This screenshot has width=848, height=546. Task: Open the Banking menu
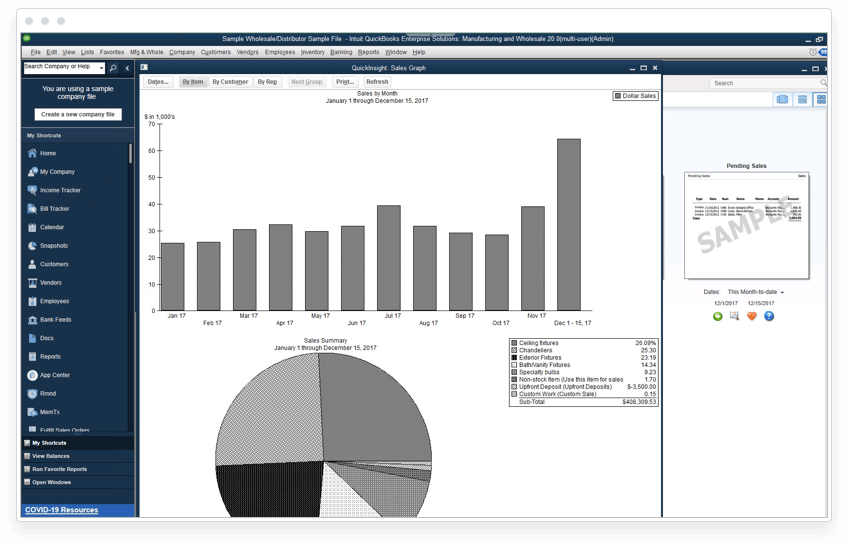coord(341,52)
